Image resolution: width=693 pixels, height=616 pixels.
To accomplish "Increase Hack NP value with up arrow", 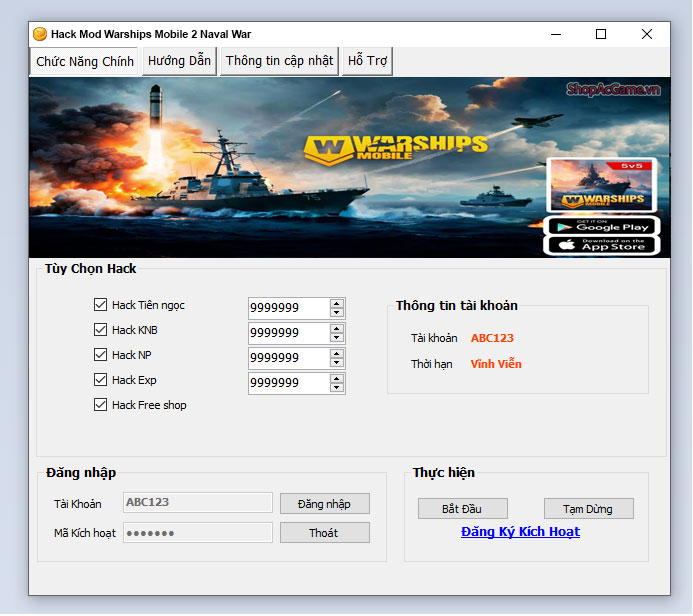I will (337, 354).
